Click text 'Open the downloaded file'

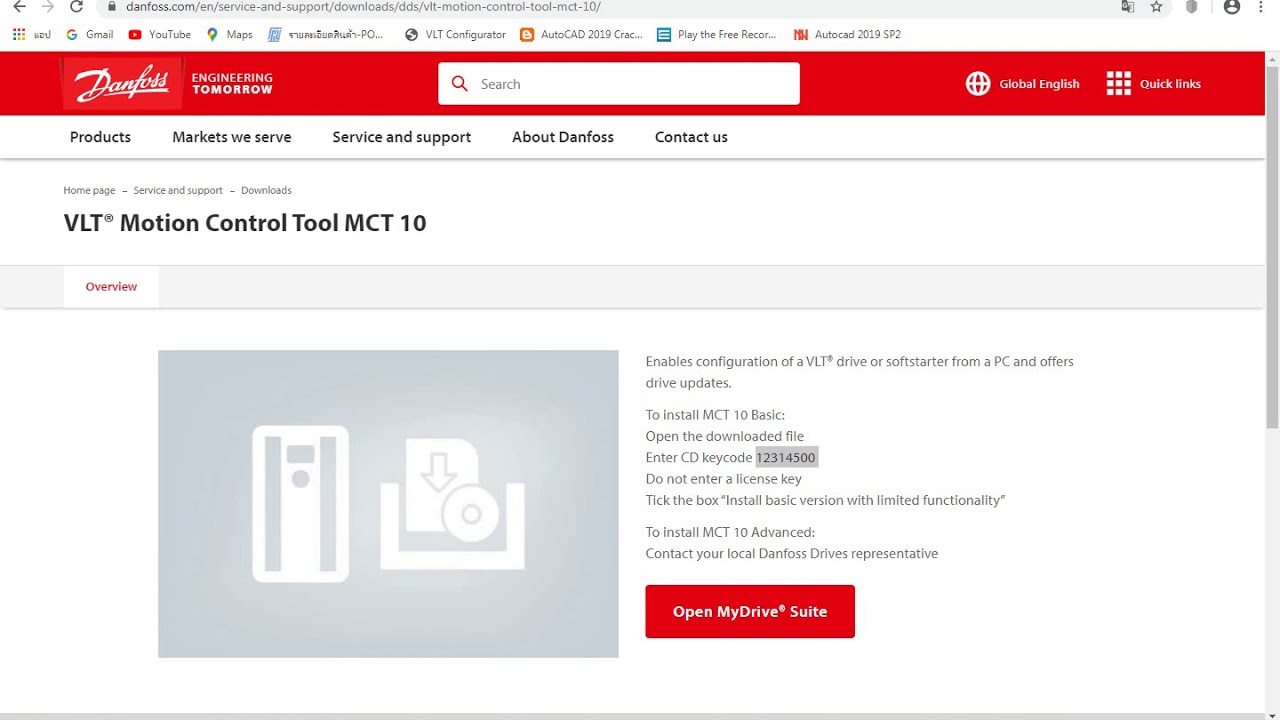point(725,436)
